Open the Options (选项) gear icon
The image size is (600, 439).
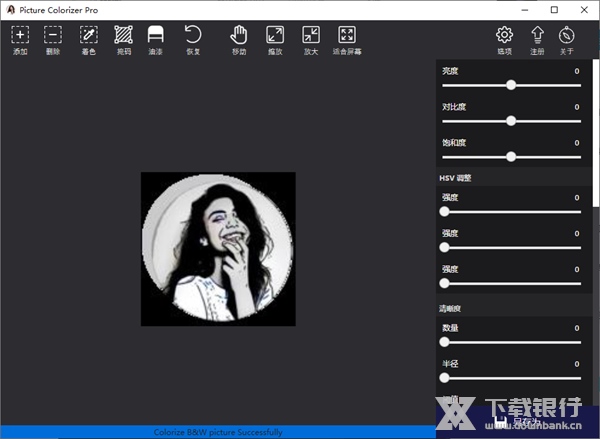click(504, 36)
